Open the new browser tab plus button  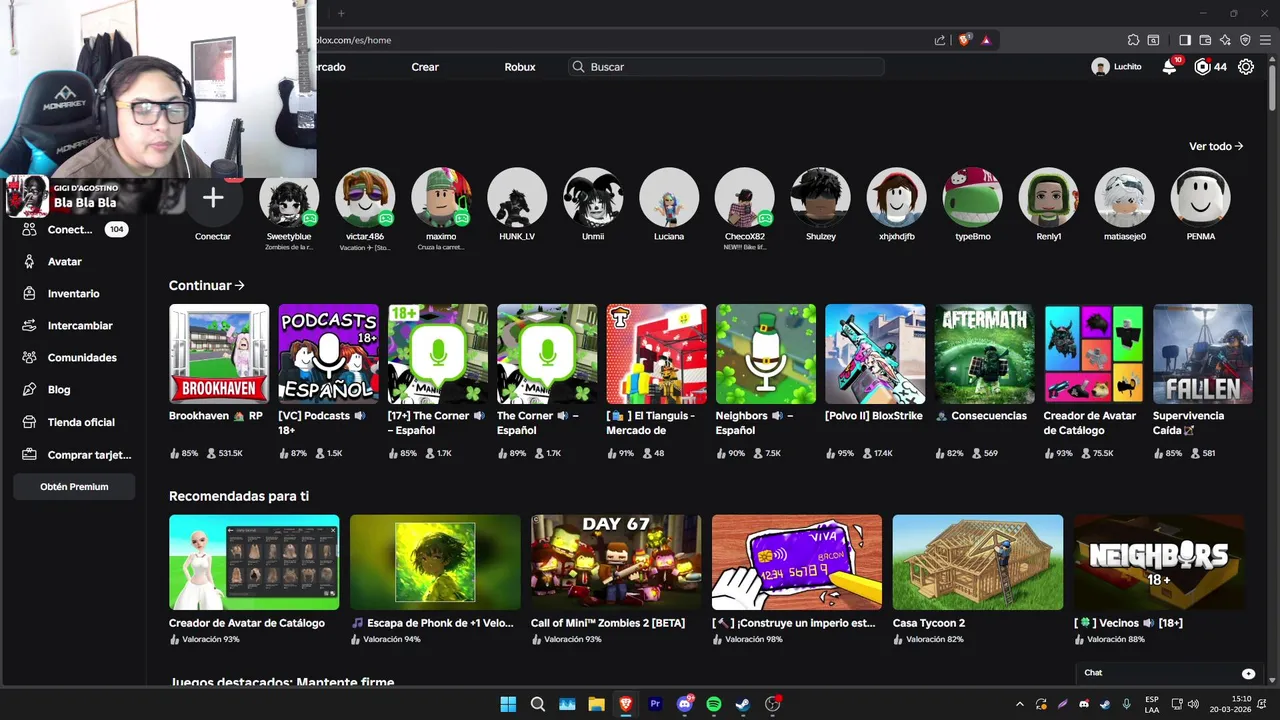340,13
